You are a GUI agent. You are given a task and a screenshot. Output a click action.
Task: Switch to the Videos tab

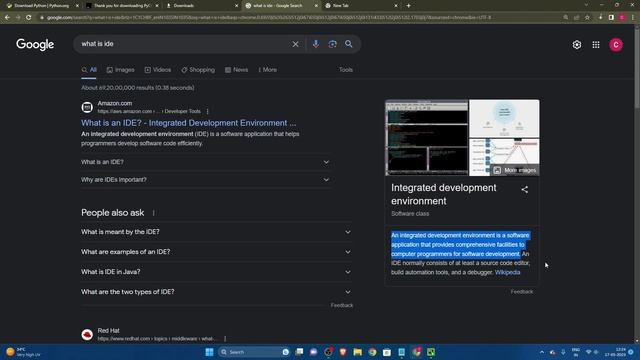(158, 70)
